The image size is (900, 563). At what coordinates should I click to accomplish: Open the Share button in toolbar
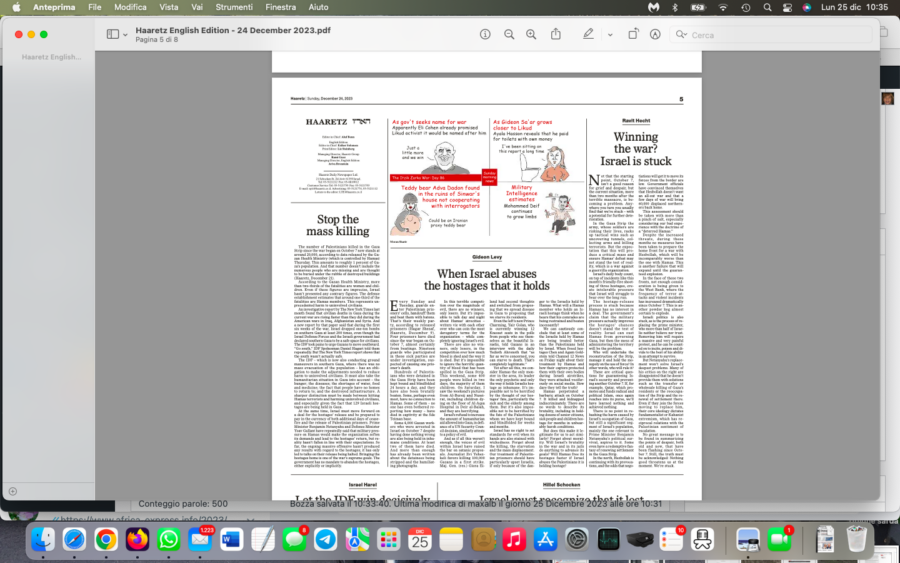point(556,34)
